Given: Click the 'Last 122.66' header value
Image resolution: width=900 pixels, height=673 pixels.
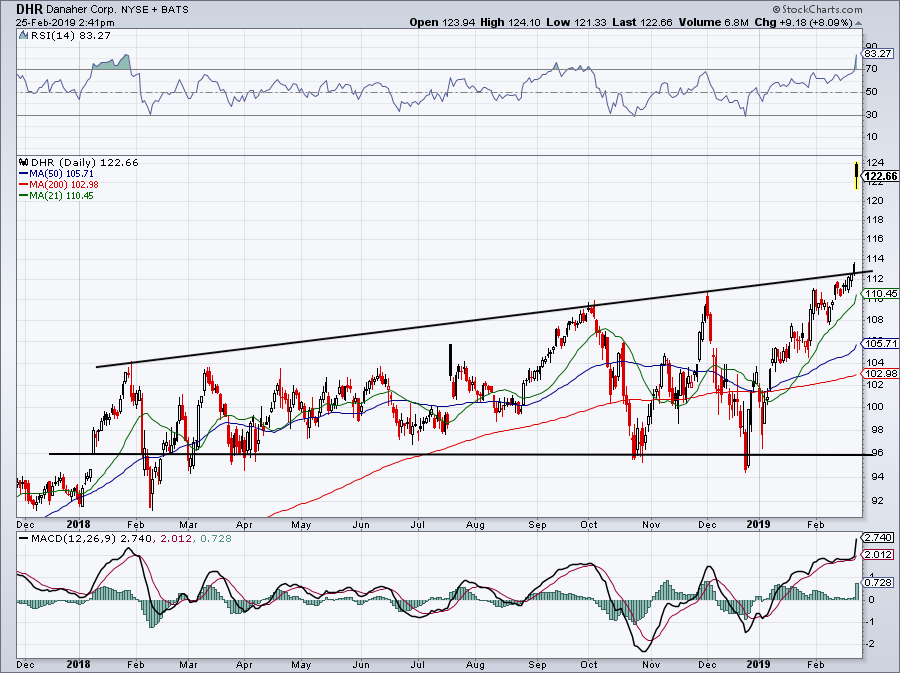Looking at the screenshot, I should coord(642,22).
